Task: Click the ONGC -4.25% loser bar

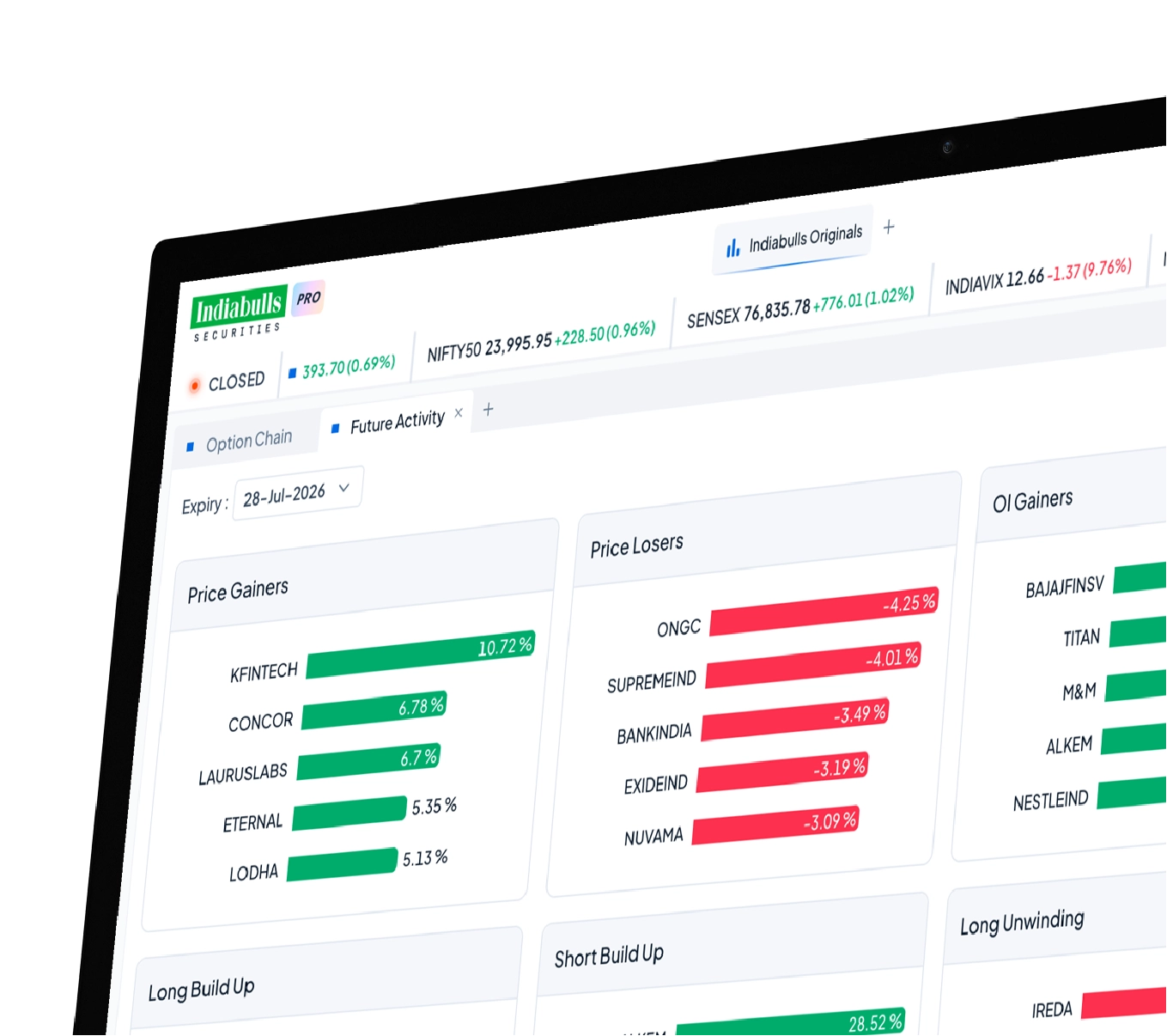Action: pyautogui.click(x=824, y=611)
